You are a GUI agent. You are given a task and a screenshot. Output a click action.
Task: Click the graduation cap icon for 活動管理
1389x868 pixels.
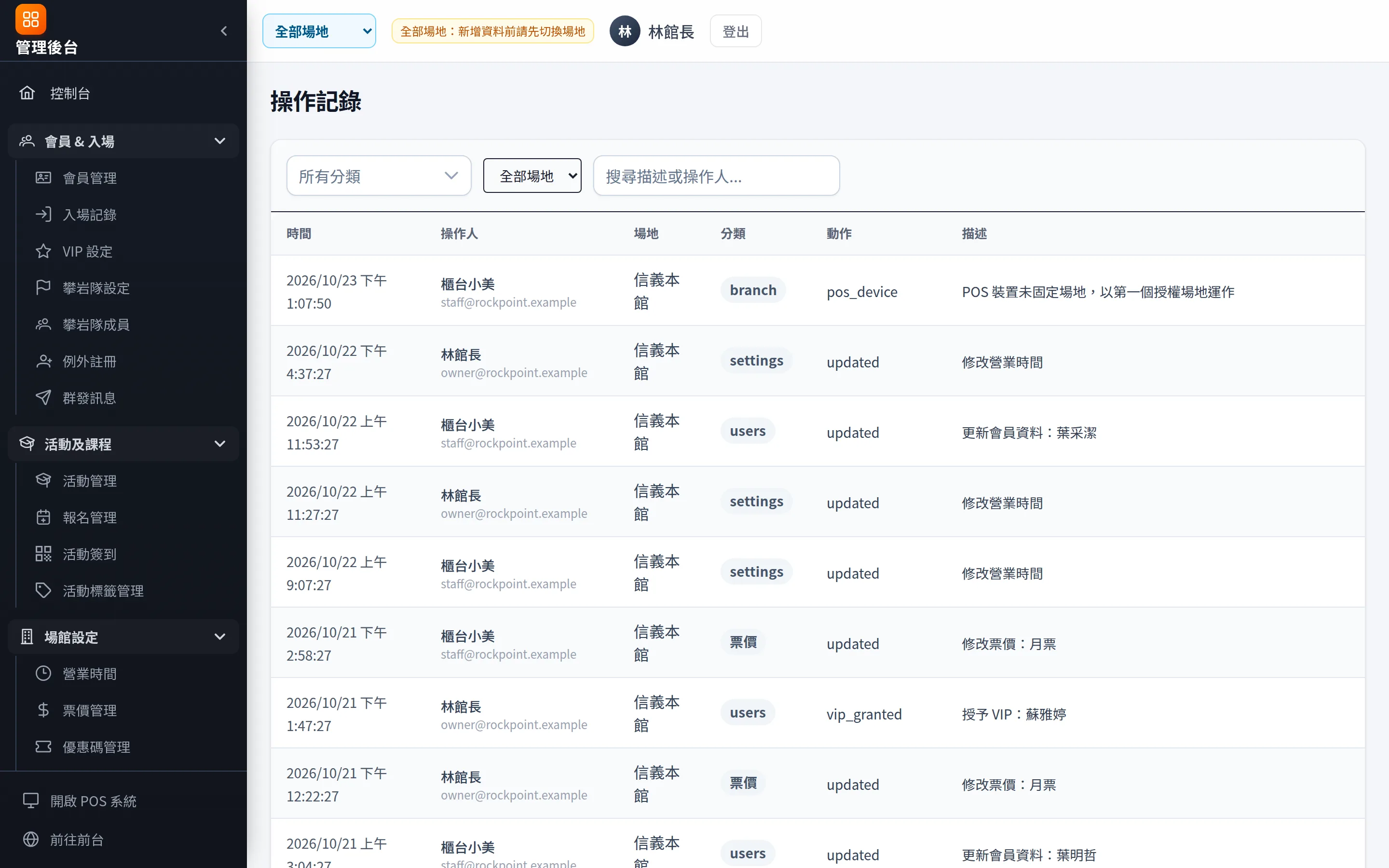(x=43, y=480)
